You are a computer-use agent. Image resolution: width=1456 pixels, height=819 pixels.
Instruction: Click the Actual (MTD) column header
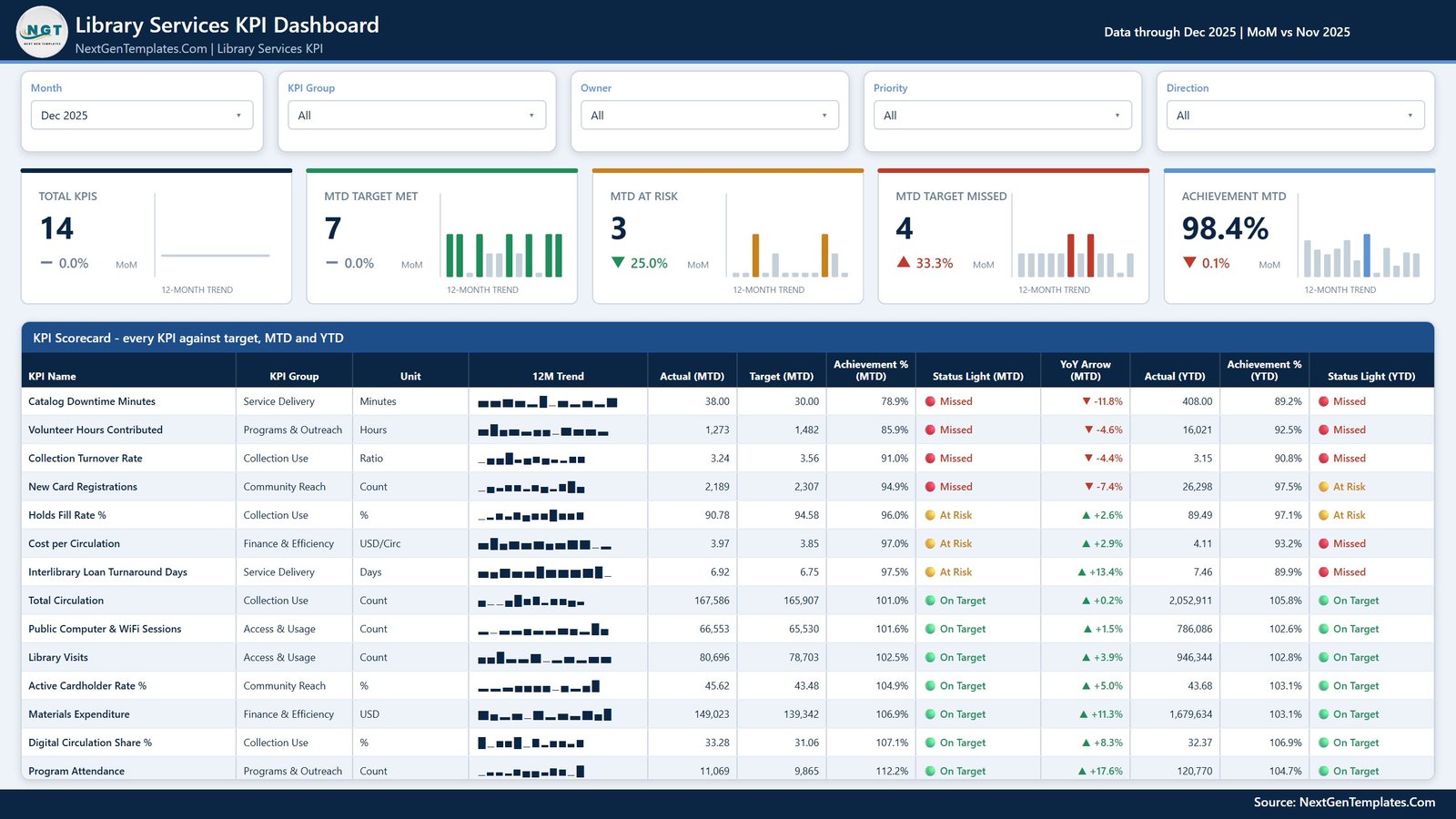pyautogui.click(x=692, y=376)
